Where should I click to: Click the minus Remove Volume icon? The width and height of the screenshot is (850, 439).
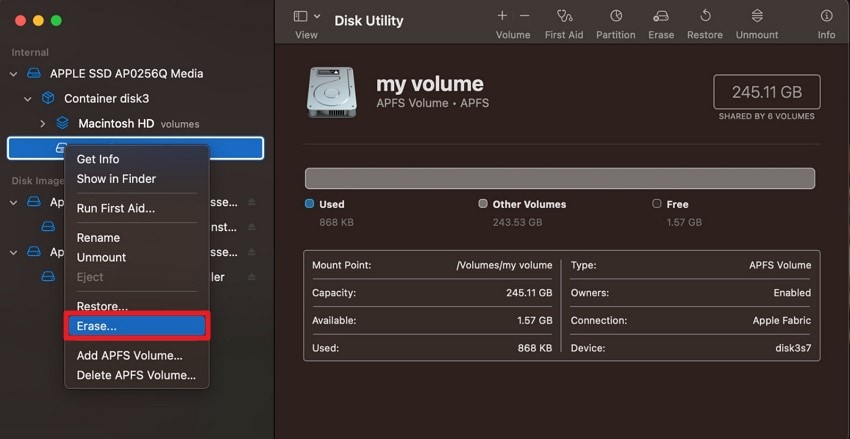coord(524,16)
